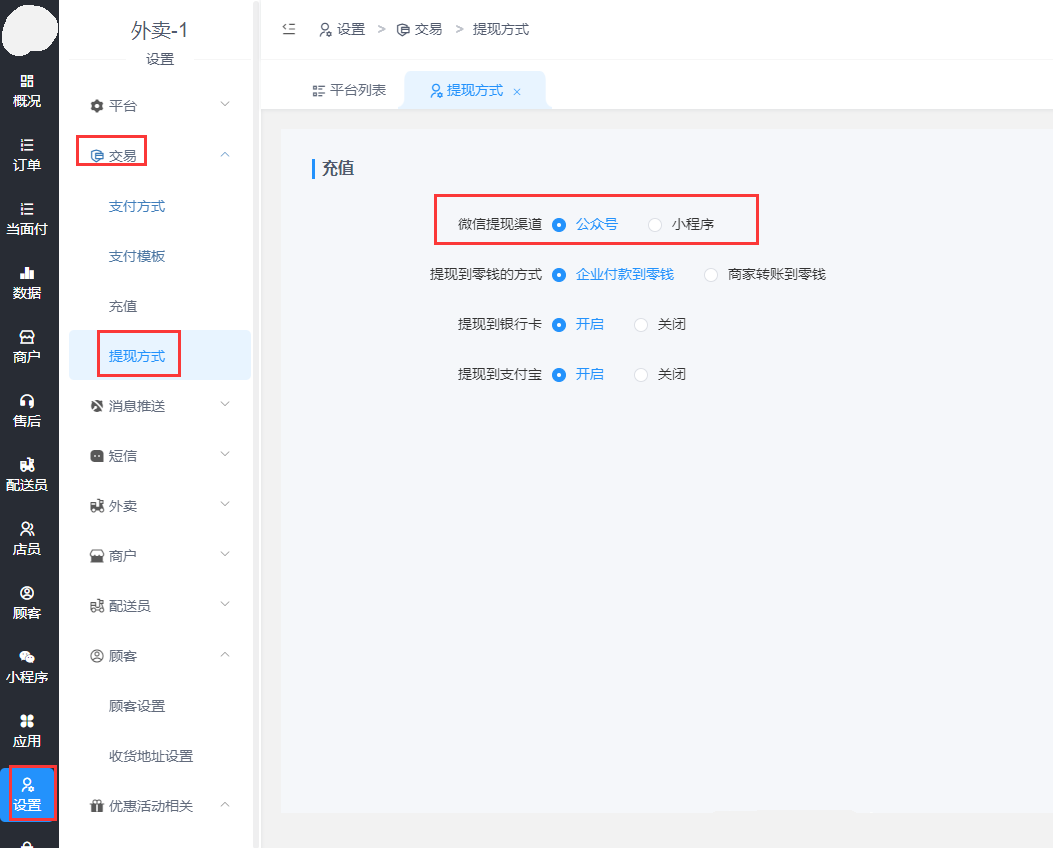Collapse the 交易 menu chevron
Viewport: 1053px width, 848px height.
[225, 154]
